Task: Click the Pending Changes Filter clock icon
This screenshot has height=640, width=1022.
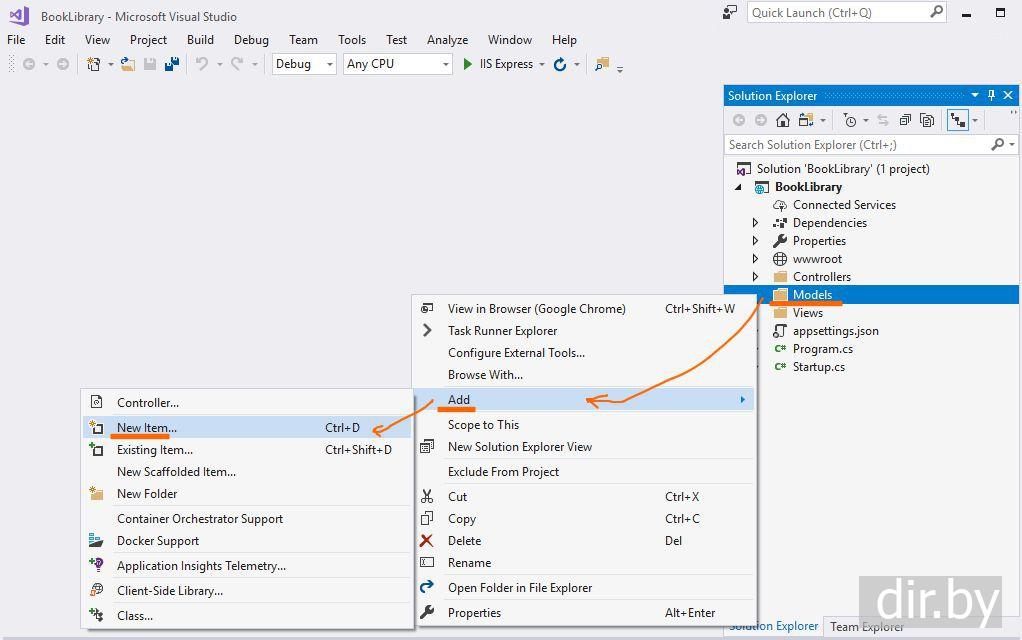Action: [x=850, y=120]
